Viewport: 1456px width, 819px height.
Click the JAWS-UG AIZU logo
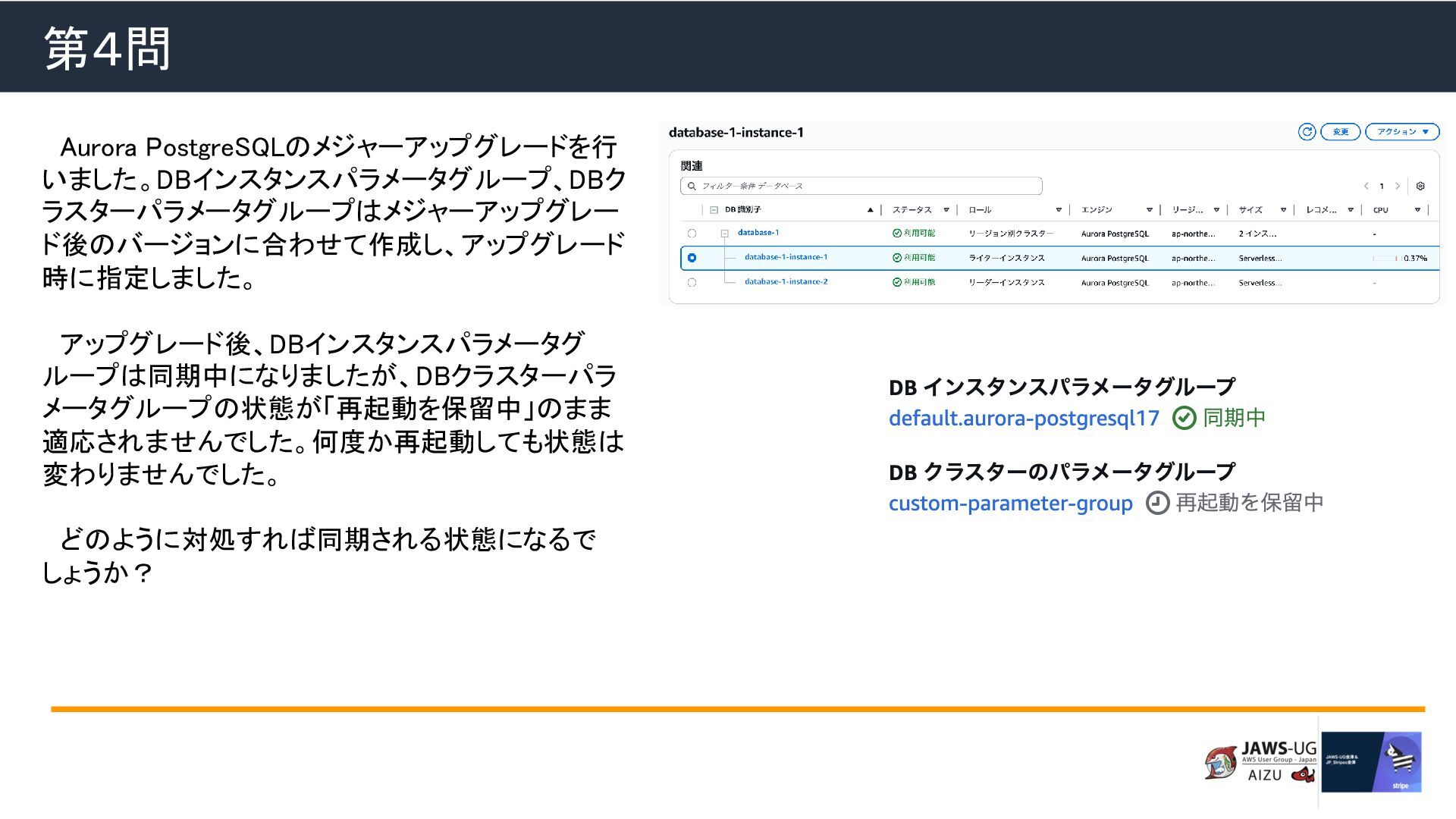click(x=1260, y=763)
